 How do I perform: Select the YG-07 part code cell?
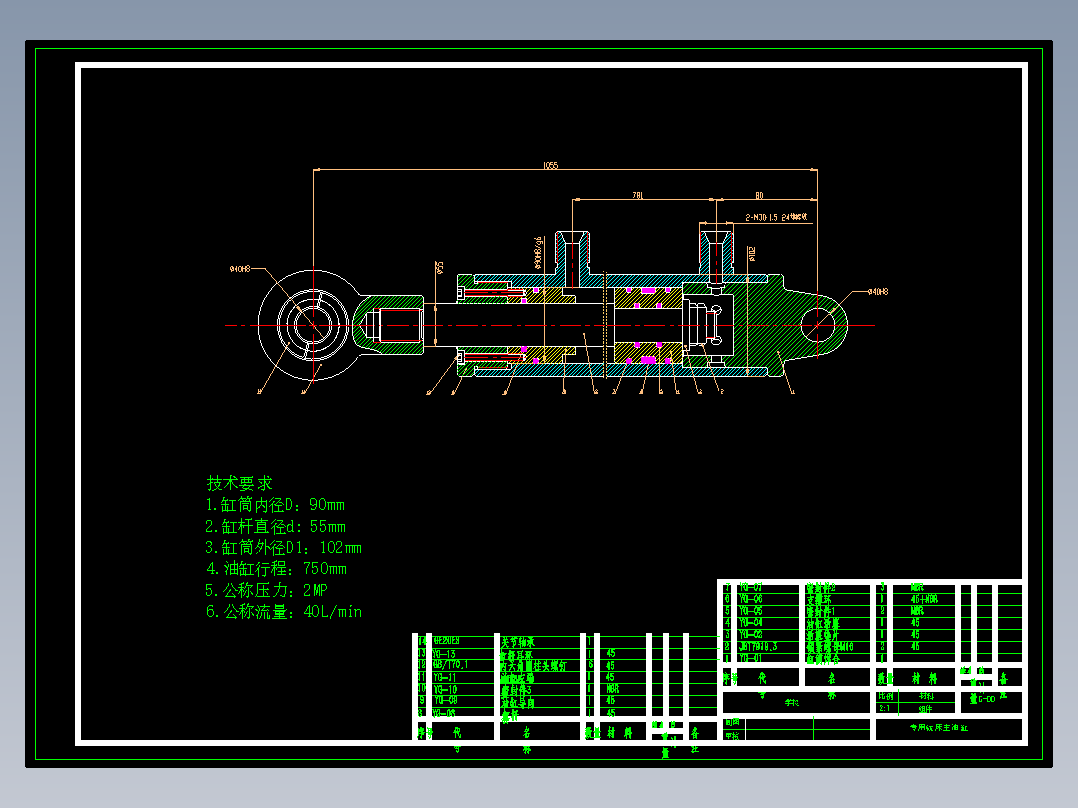point(751,587)
